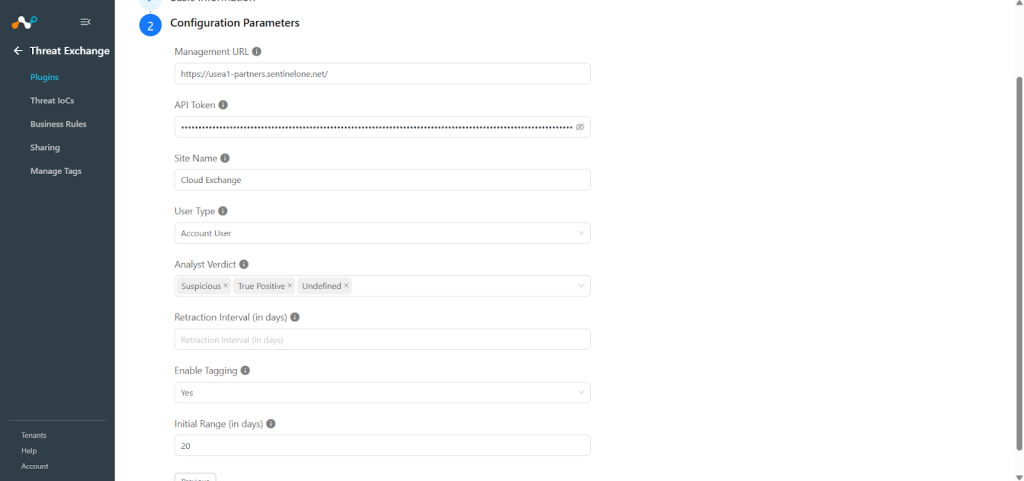Remove the Suspicious verdict tag
The height and width of the screenshot is (481, 1024).
[x=226, y=286]
